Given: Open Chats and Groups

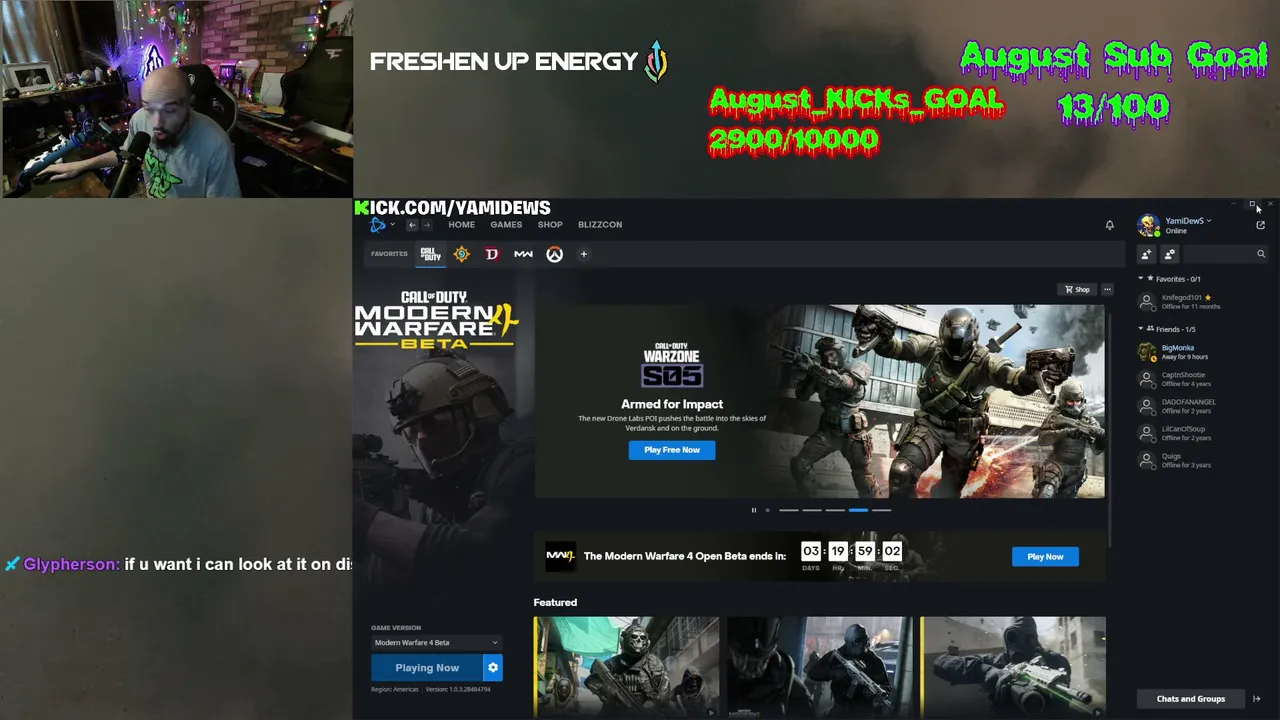Looking at the screenshot, I should (x=1191, y=699).
